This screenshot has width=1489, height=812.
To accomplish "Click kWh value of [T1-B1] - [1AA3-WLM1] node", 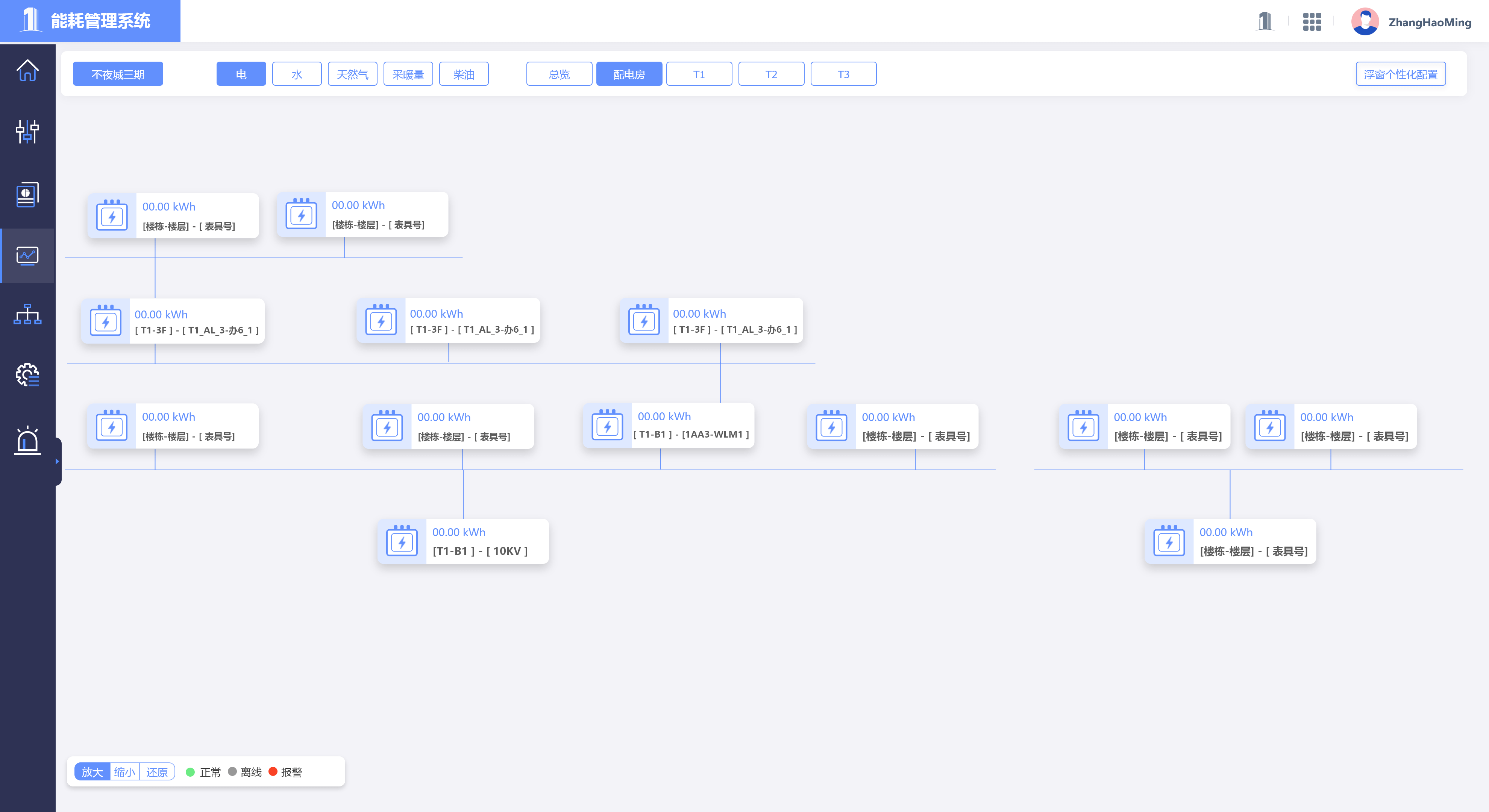I will tap(664, 416).
